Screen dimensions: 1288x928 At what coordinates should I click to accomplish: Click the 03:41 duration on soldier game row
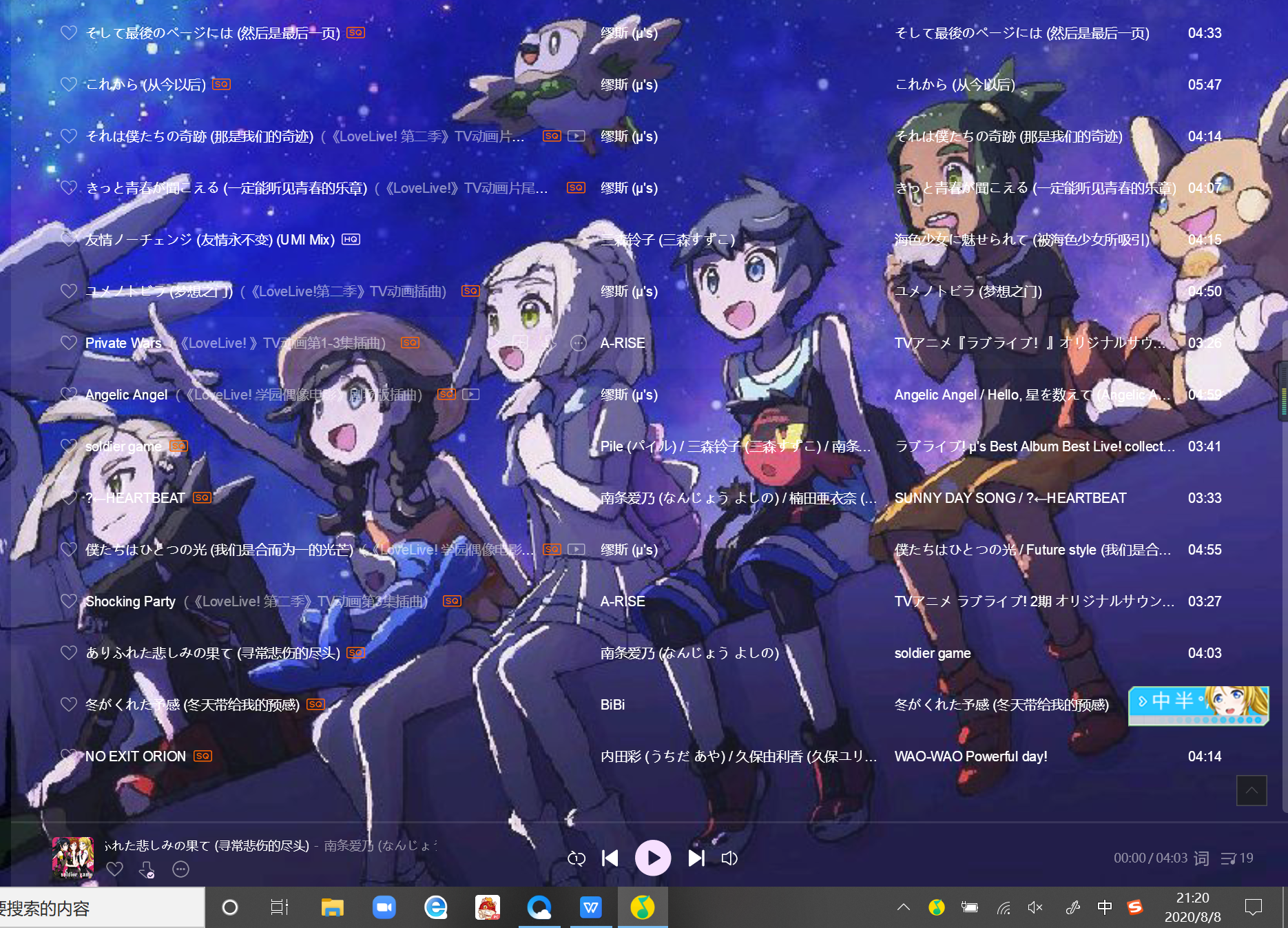click(1205, 446)
